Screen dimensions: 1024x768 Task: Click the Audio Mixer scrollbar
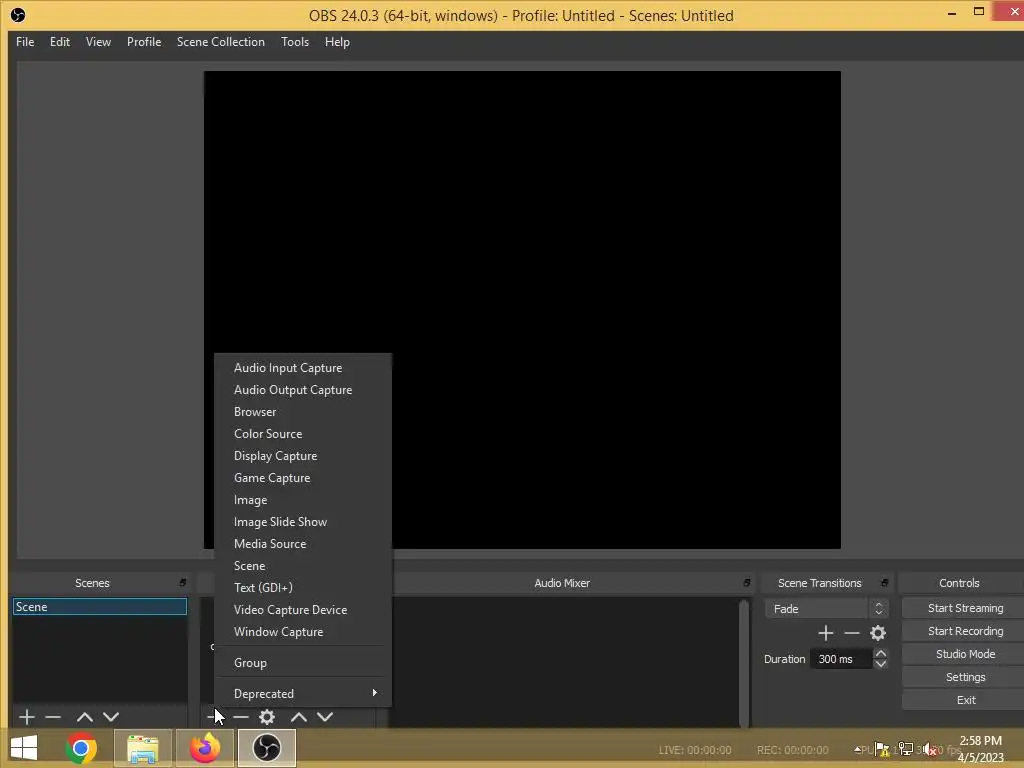pos(743,663)
